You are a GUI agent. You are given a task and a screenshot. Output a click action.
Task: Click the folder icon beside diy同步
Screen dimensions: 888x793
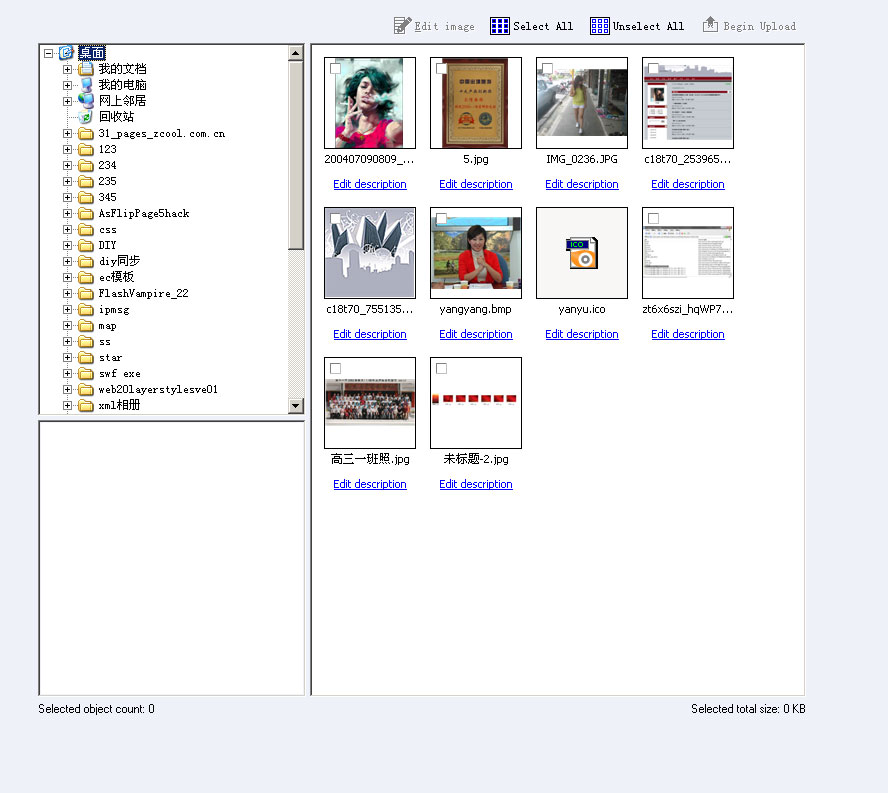[86, 261]
